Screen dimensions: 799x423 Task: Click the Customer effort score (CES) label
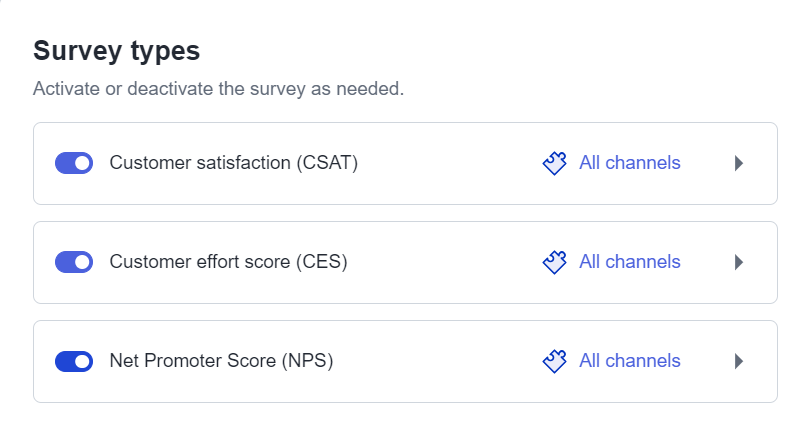point(228,262)
